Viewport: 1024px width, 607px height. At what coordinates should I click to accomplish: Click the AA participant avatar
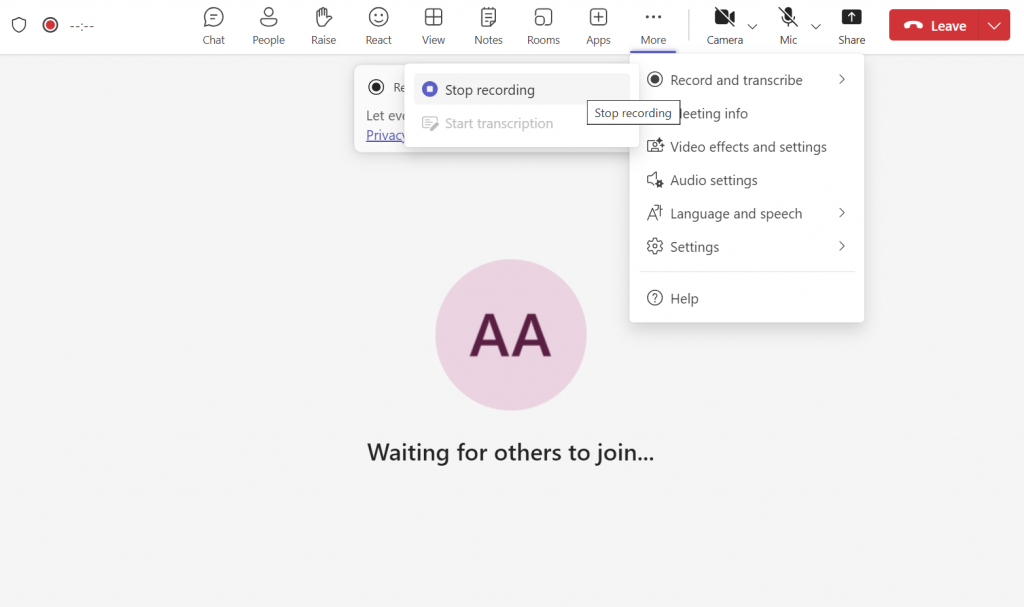(x=510, y=335)
